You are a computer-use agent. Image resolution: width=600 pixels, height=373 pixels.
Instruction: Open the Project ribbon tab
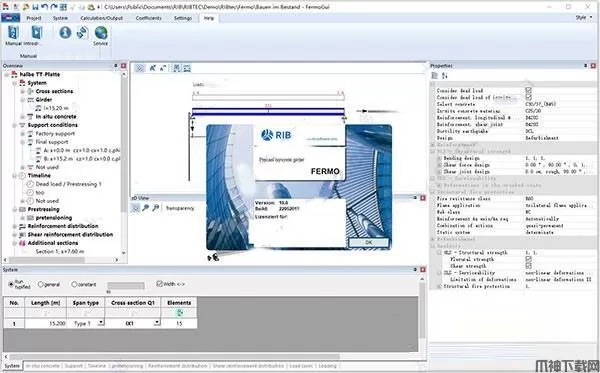[34, 18]
